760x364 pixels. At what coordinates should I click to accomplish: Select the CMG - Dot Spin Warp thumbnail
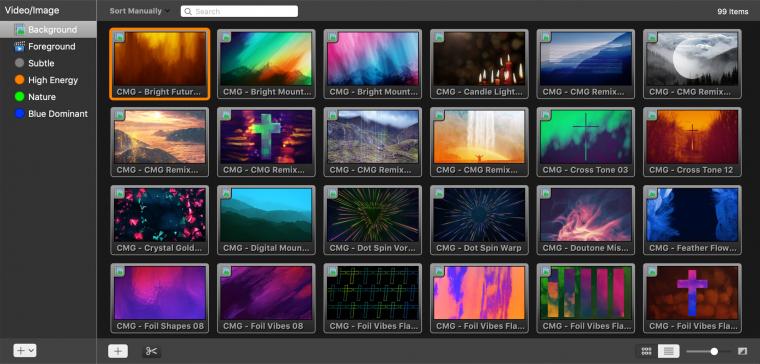point(479,220)
